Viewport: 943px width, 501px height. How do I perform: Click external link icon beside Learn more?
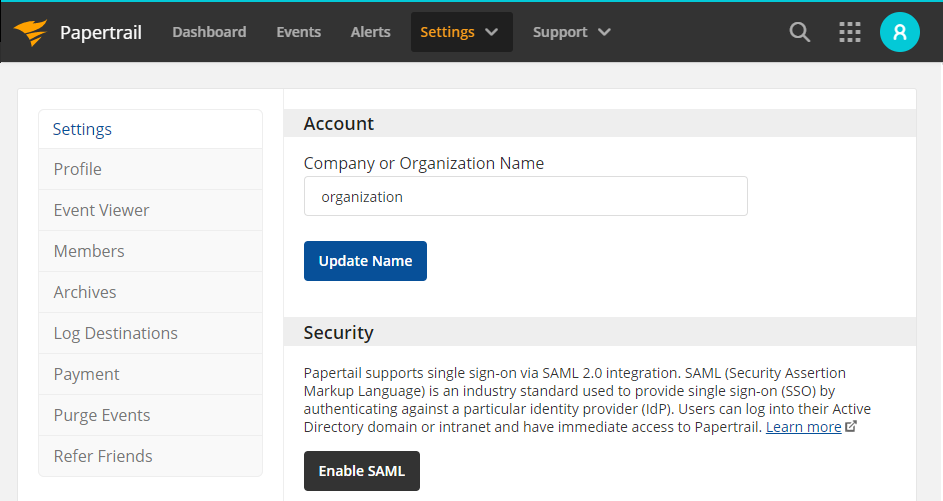pos(851,427)
